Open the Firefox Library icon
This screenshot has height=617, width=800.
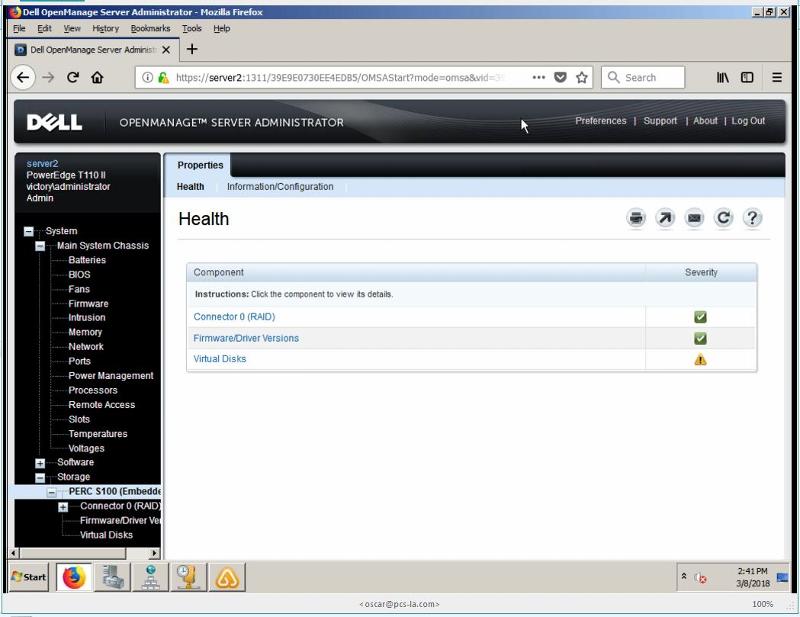pyautogui.click(x=722, y=78)
